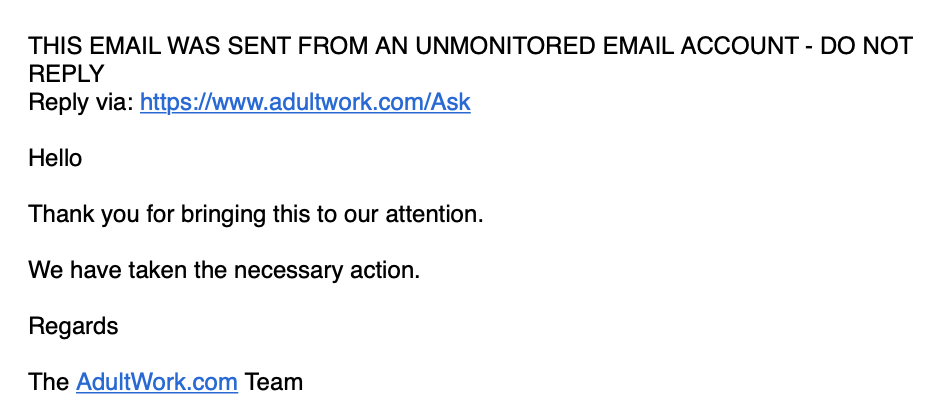The width and height of the screenshot is (950, 418).
Task: Click the word 'ACCOUNT' in the header notice
Action: (739, 46)
